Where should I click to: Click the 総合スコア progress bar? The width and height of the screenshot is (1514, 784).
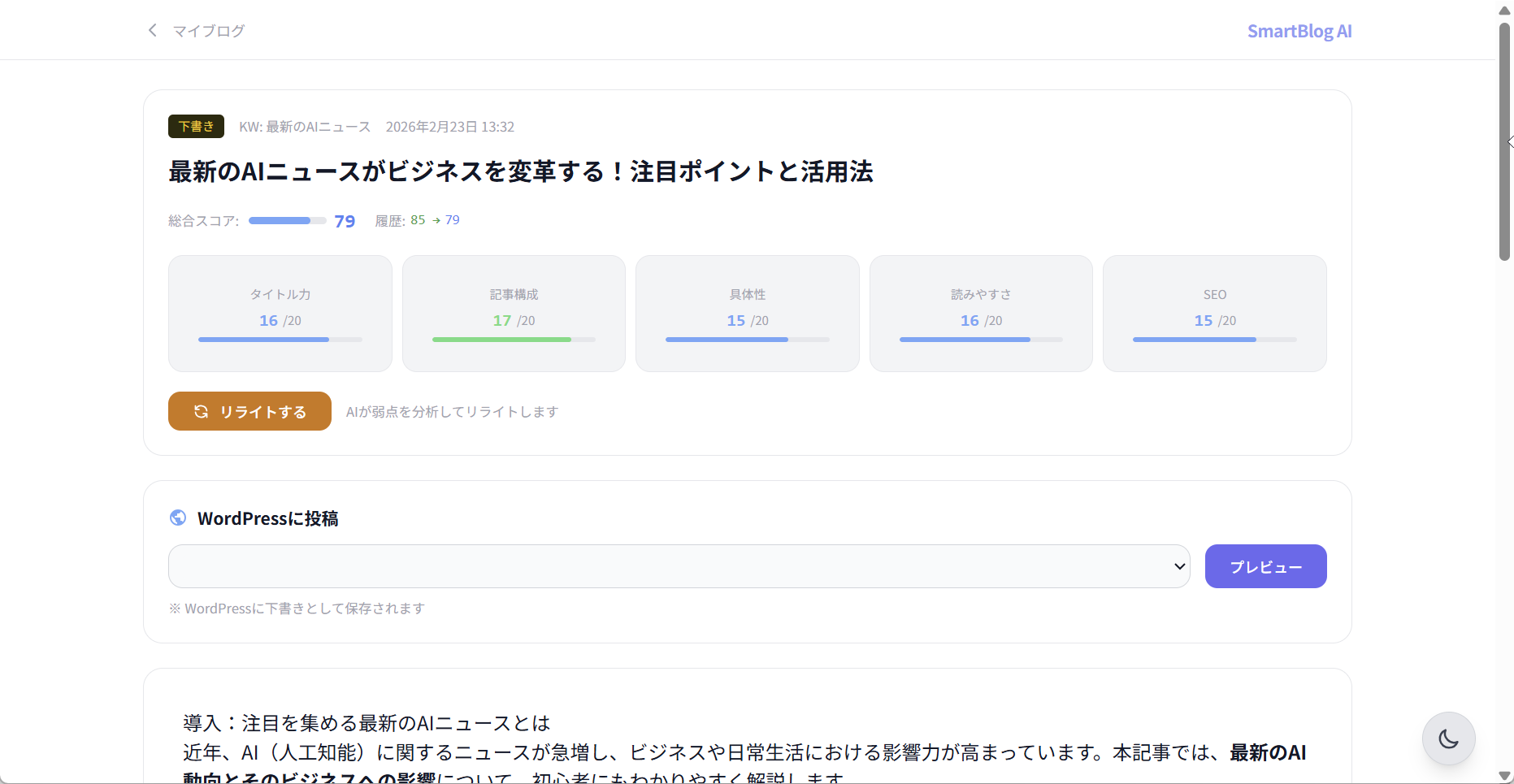click(287, 221)
